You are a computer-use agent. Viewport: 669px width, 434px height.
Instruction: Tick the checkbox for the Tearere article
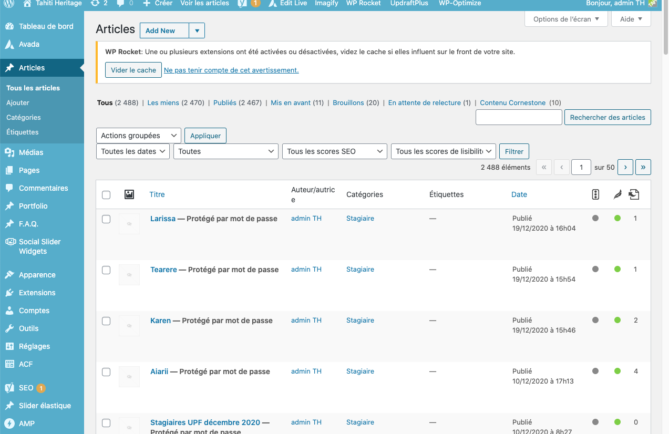106,270
